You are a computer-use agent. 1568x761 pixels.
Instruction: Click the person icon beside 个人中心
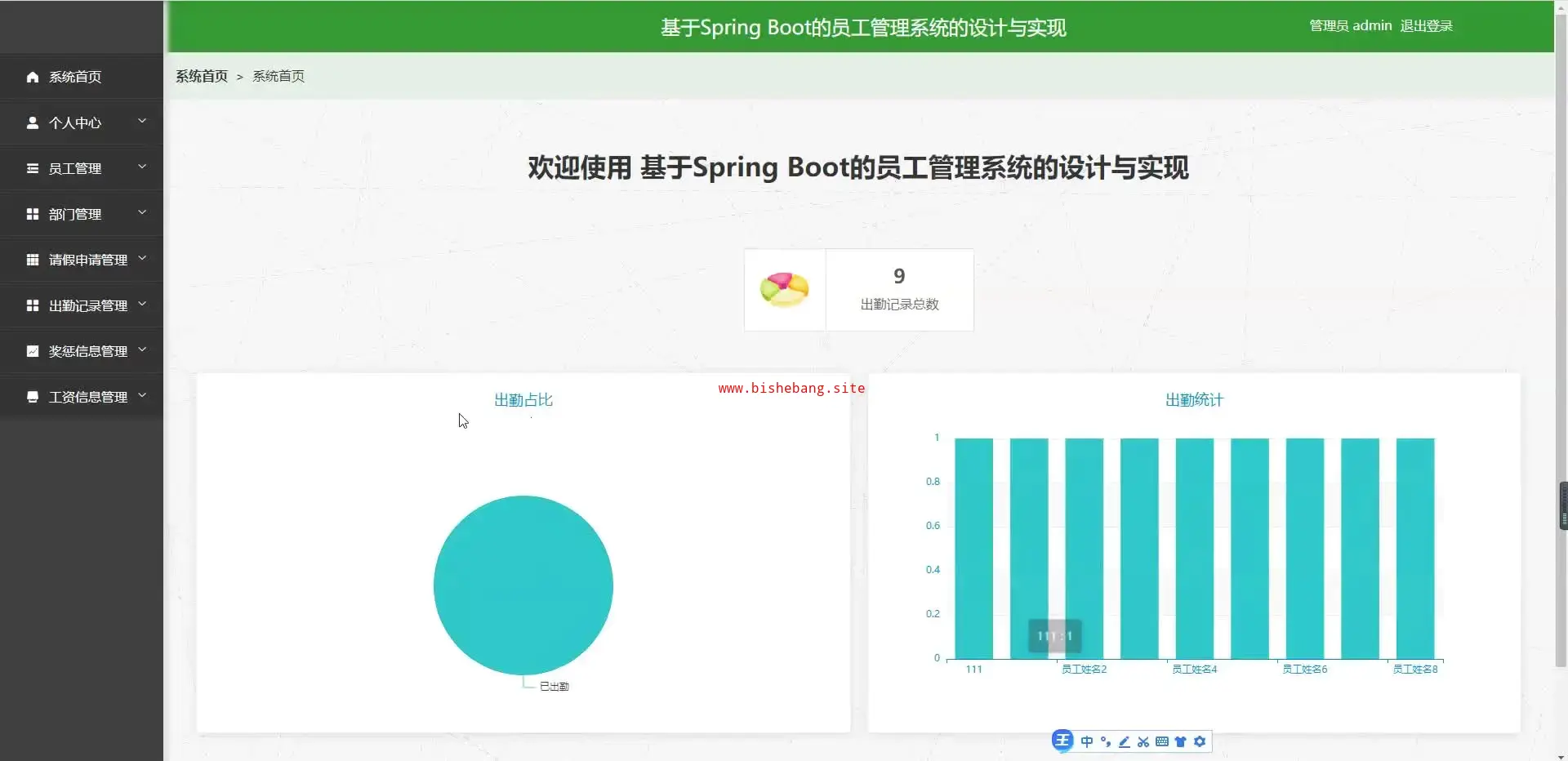[x=33, y=122]
